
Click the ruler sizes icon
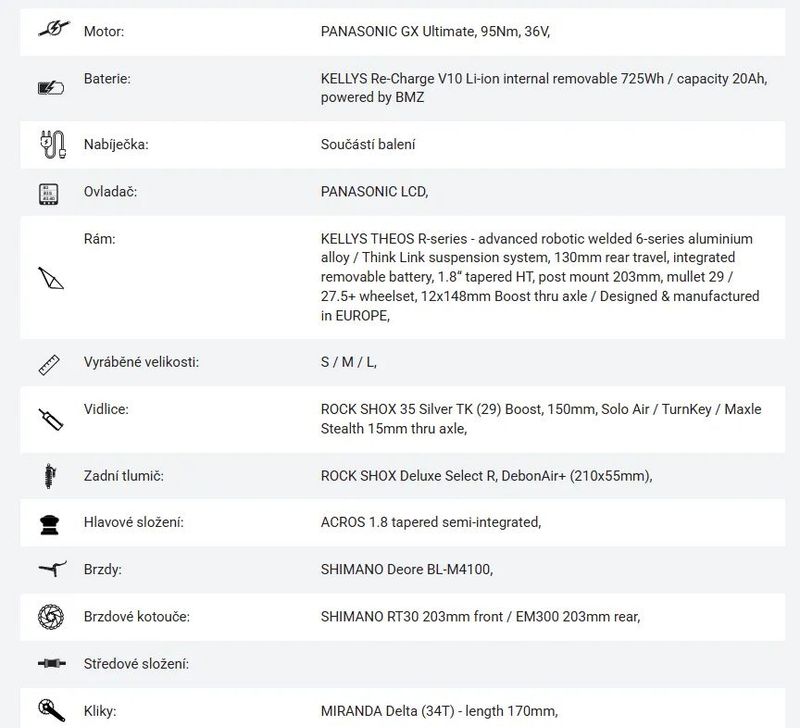coord(48,362)
